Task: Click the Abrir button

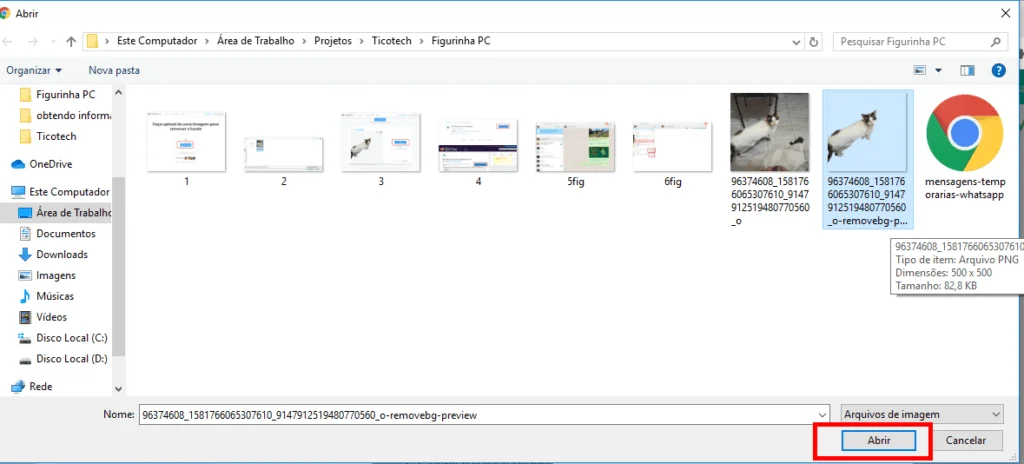Action: coord(878,440)
